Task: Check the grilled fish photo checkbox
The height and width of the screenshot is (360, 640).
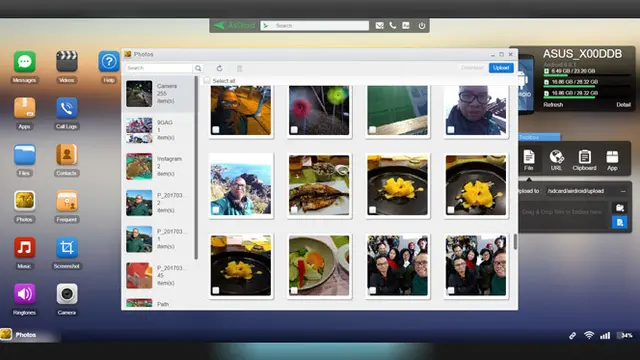Action: (294, 210)
